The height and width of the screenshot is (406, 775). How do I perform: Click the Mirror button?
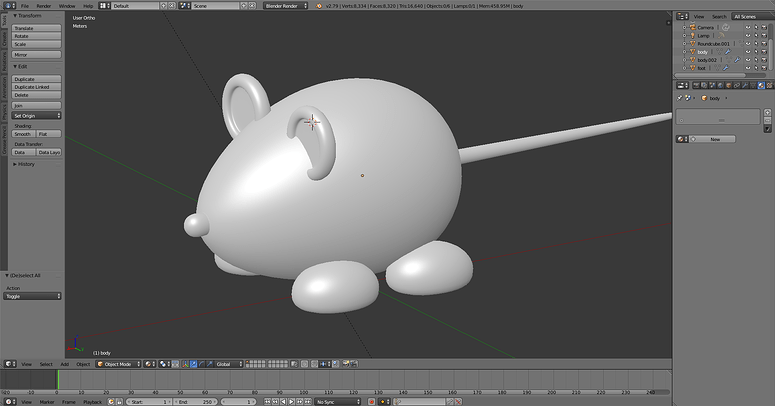pyautogui.click(x=36, y=54)
